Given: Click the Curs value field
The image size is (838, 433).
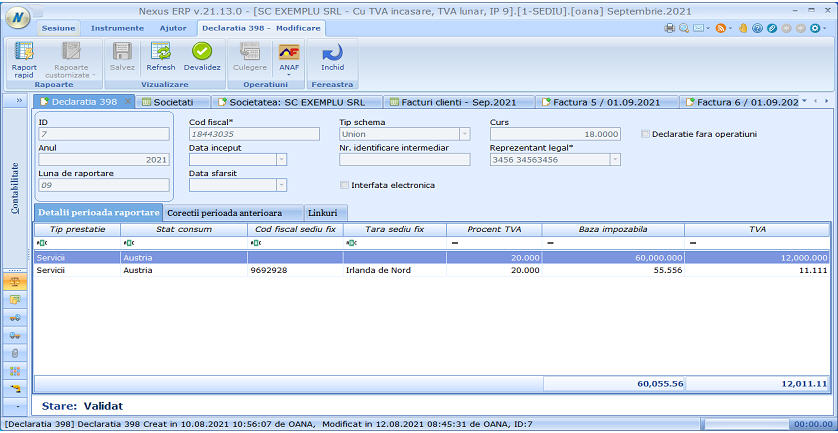Looking at the screenshot, I should click(x=555, y=134).
